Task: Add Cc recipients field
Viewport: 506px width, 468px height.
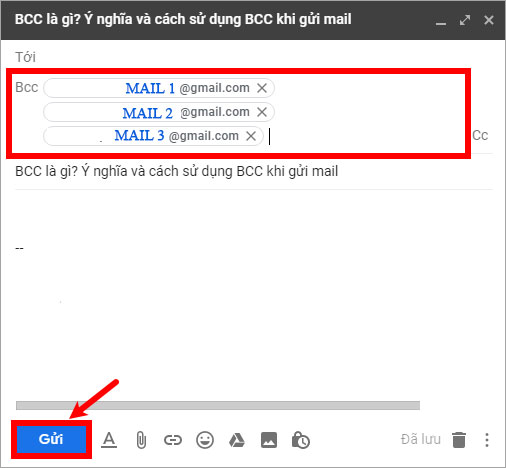Action: pyautogui.click(x=480, y=135)
